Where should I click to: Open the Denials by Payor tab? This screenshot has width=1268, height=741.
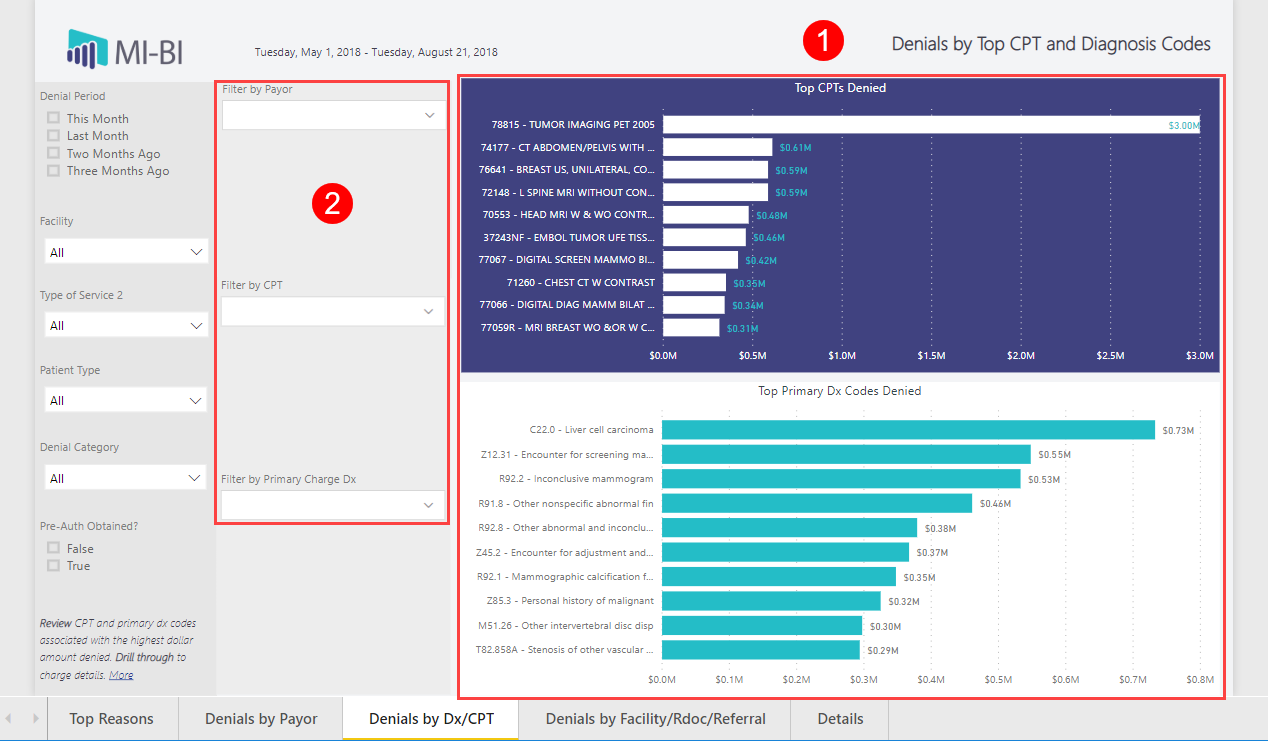point(261,718)
